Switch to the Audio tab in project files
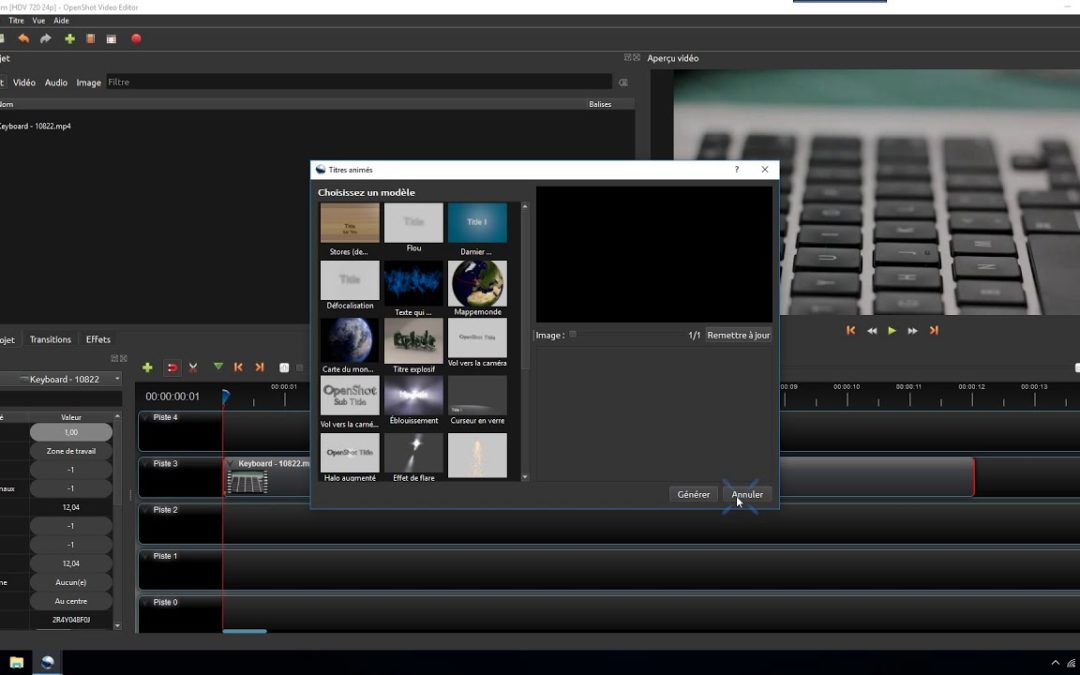Viewport: 1080px width, 675px height. tap(56, 82)
